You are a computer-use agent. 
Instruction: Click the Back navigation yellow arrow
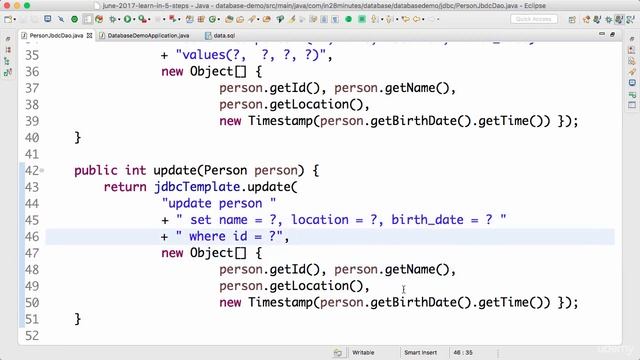click(416, 19)
